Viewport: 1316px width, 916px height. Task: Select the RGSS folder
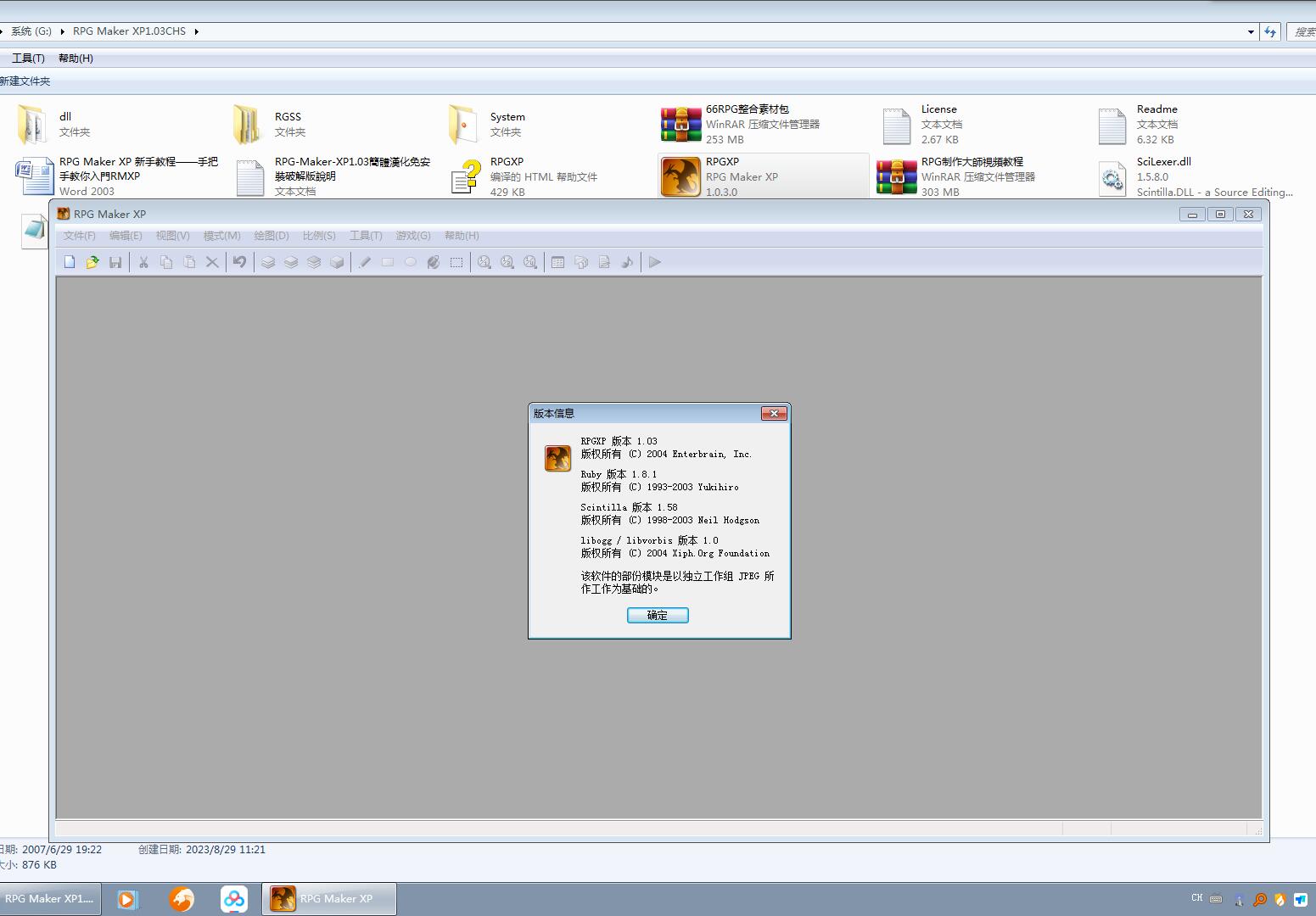coord(271,125)
